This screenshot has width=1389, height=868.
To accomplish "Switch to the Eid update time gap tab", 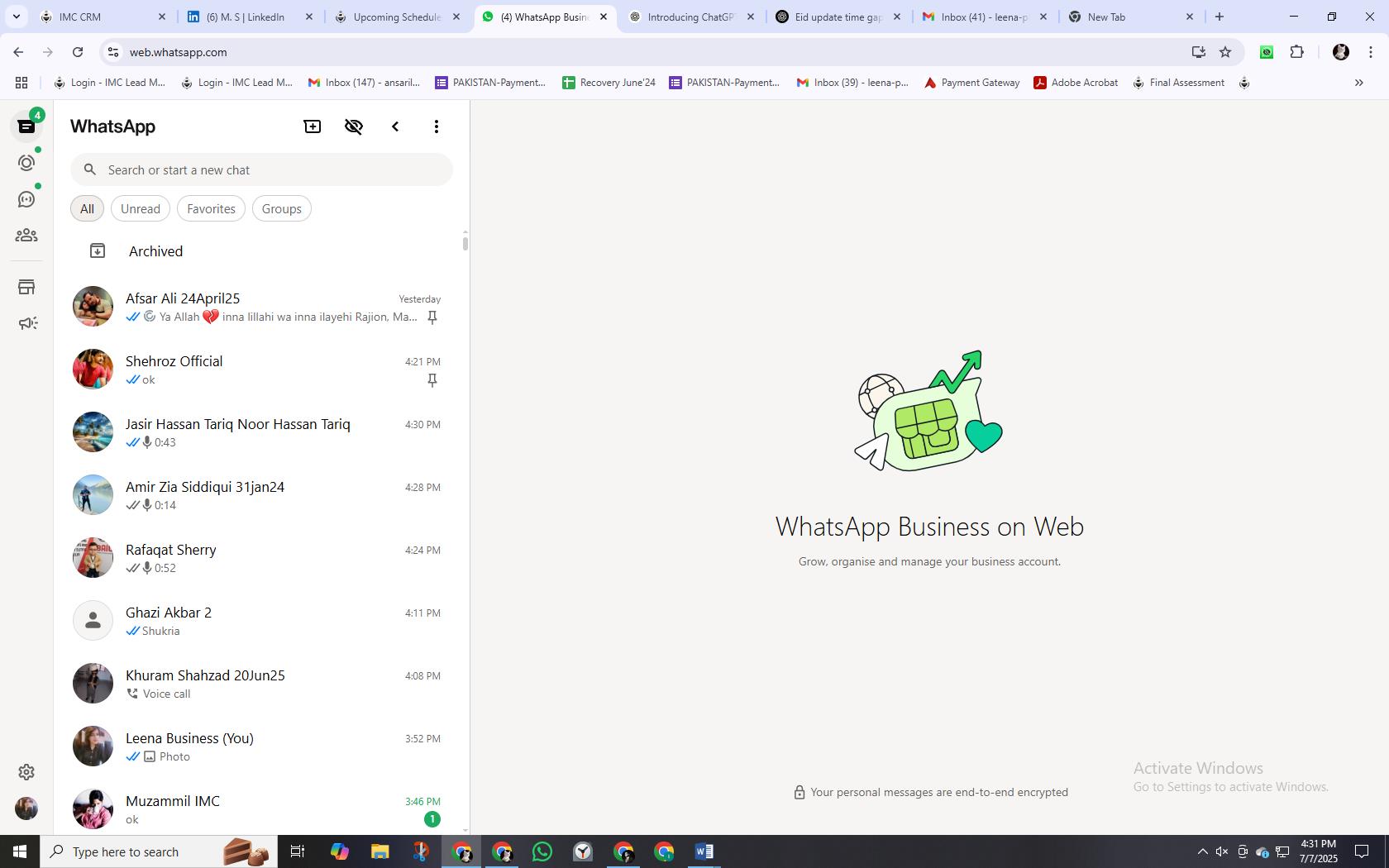I will pos(839,17).
